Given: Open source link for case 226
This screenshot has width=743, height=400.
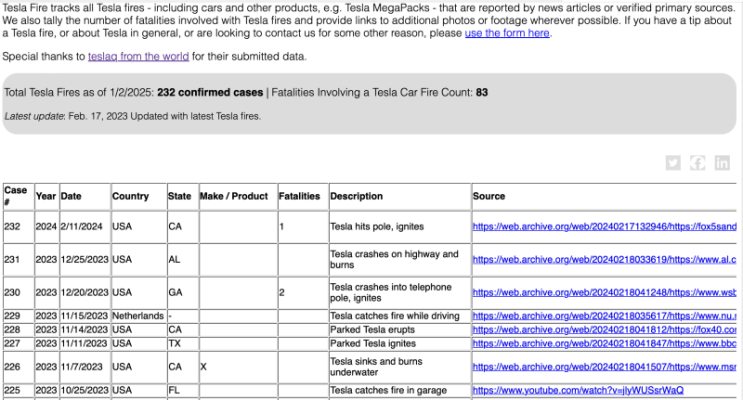Looking at the screenshot, I should point(604,367).
